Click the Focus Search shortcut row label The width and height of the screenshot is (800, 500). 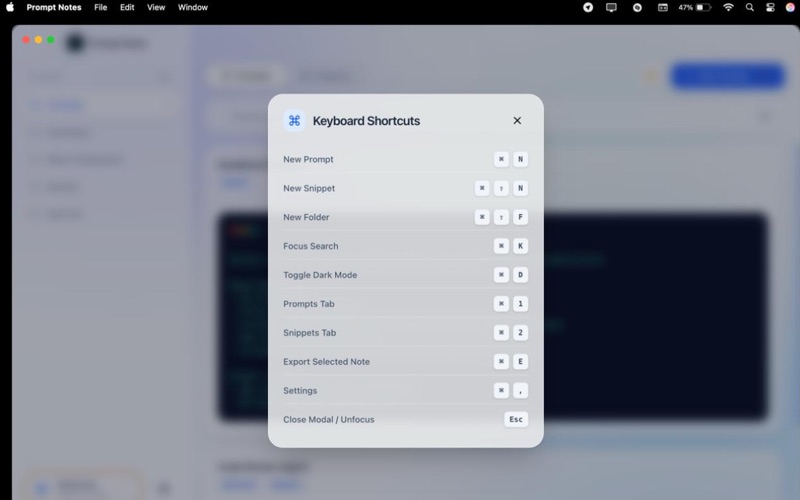click(310, 246)
